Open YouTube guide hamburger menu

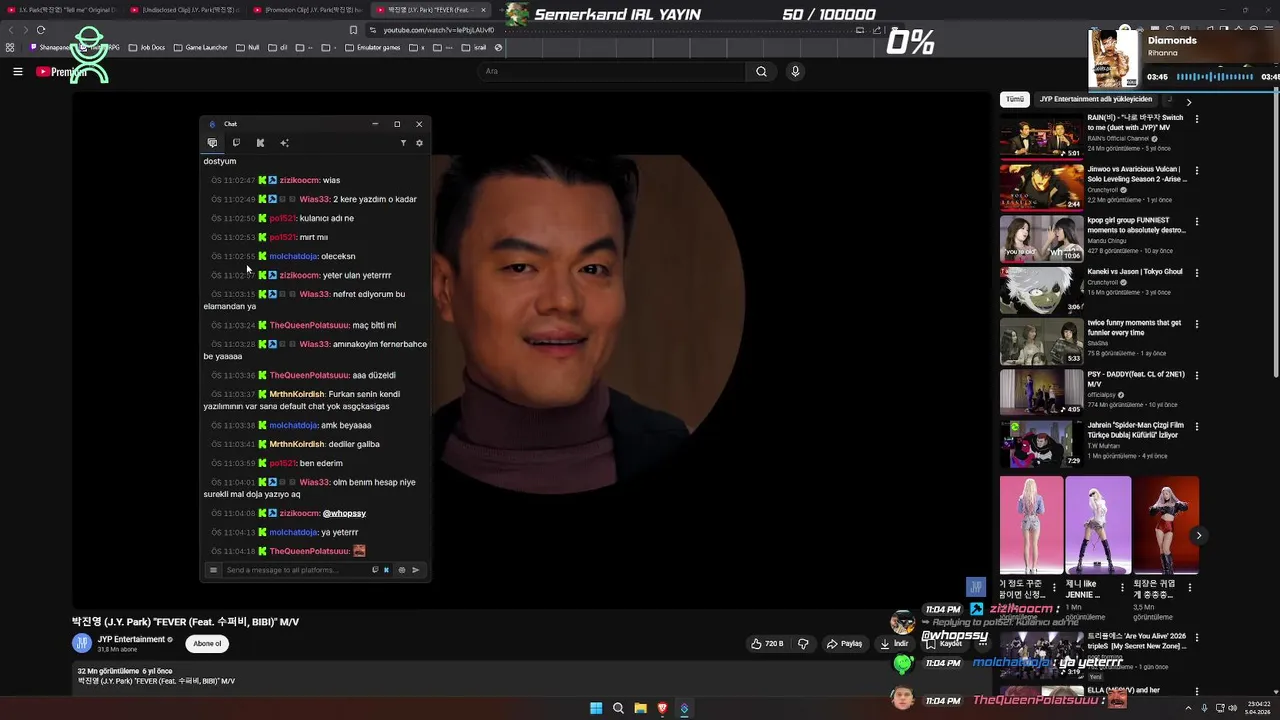[x=17, y=71]
